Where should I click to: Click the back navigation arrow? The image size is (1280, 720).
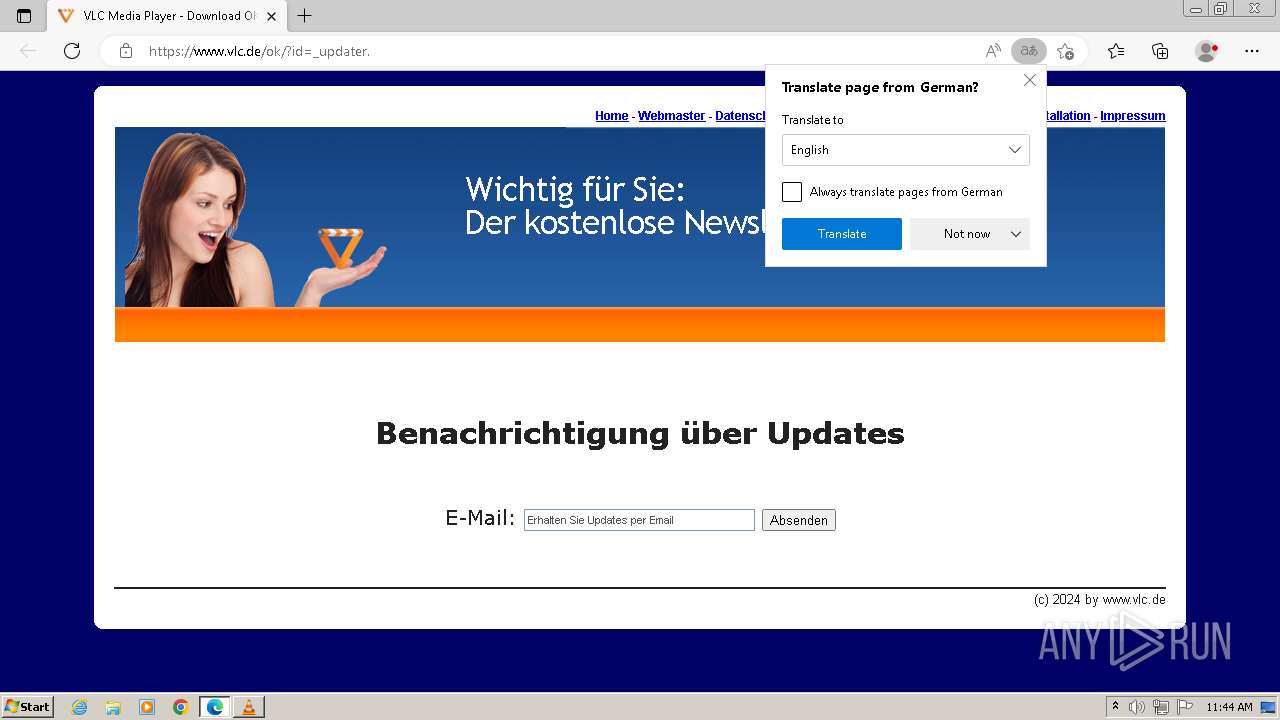click(28, 51)
